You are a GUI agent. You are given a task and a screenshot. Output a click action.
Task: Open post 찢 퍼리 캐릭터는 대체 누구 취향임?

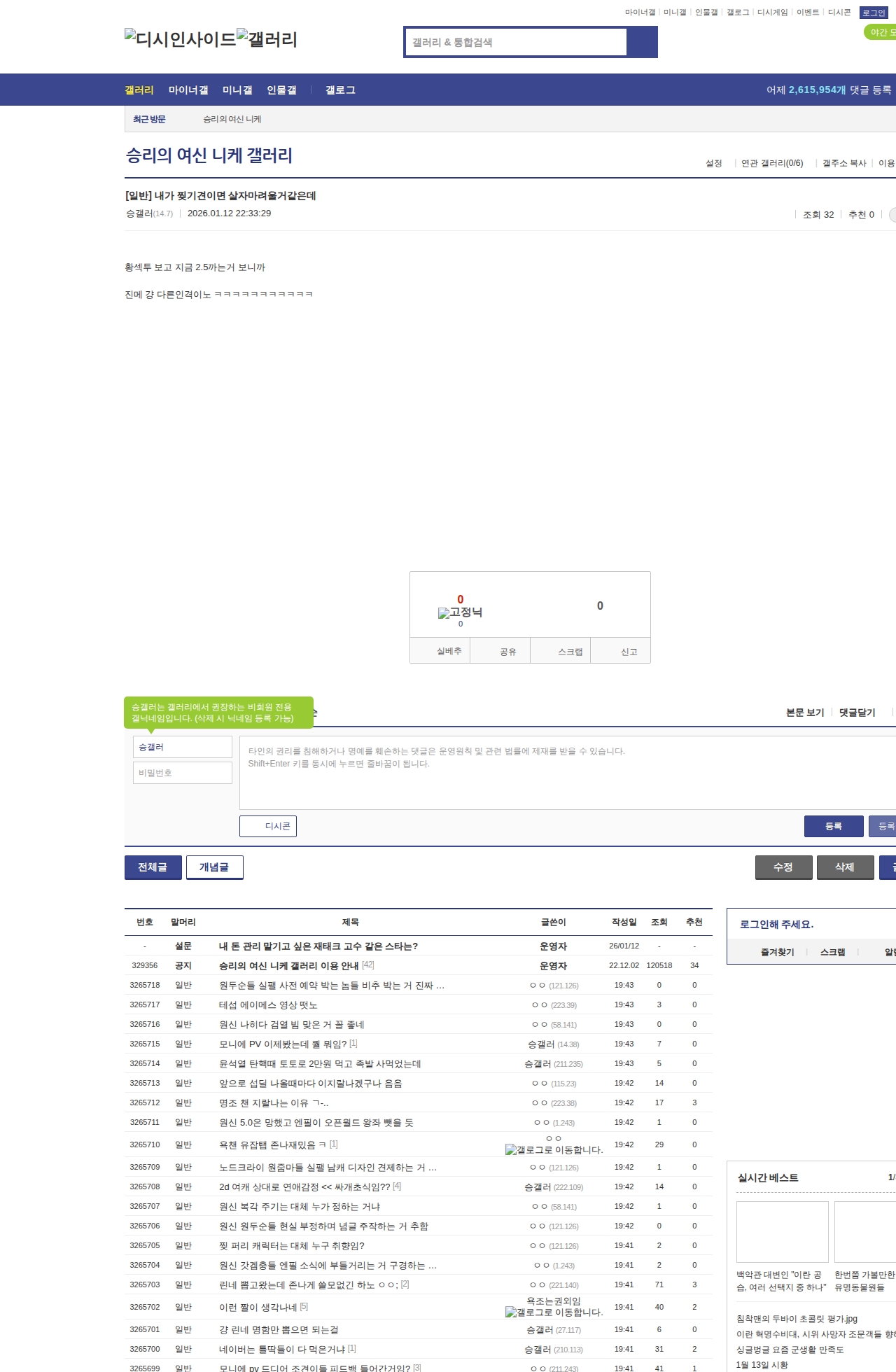pyautogui.click(x=292, y=1246)
